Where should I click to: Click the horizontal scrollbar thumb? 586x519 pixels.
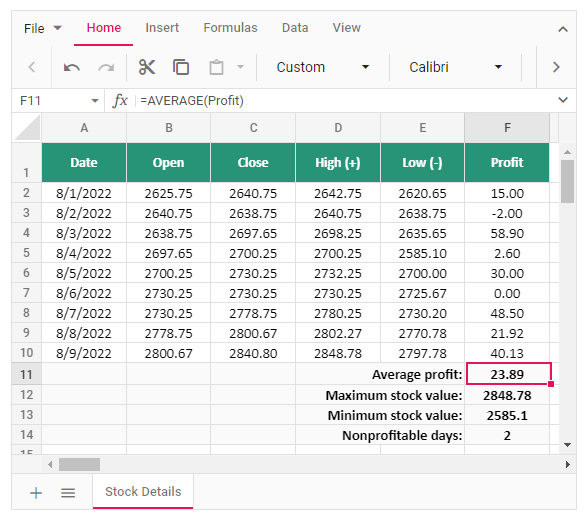(80, 464)
